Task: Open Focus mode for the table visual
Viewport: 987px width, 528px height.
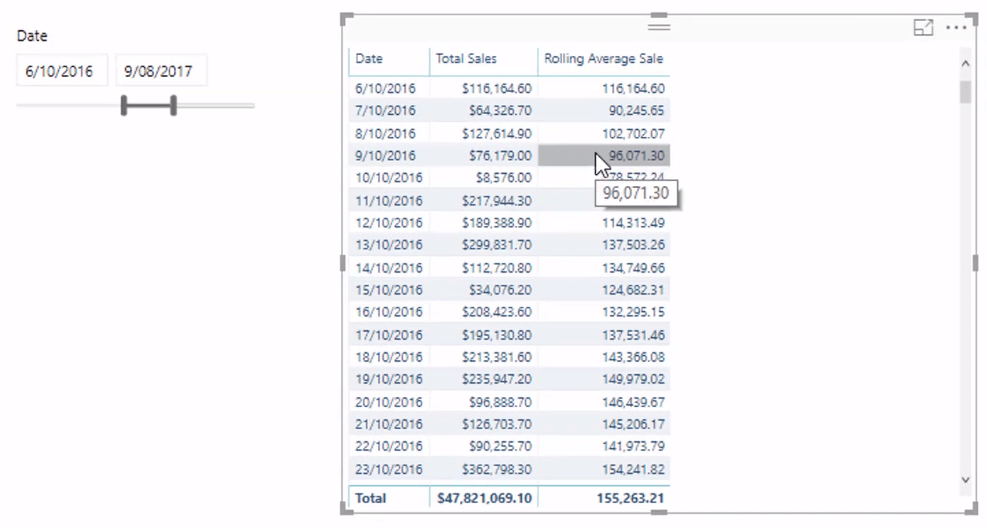Action: click(923, 27)
